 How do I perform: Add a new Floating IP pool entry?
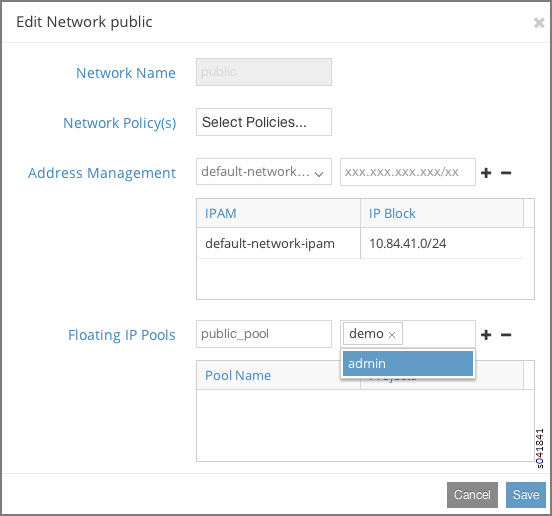click(486, 334)
